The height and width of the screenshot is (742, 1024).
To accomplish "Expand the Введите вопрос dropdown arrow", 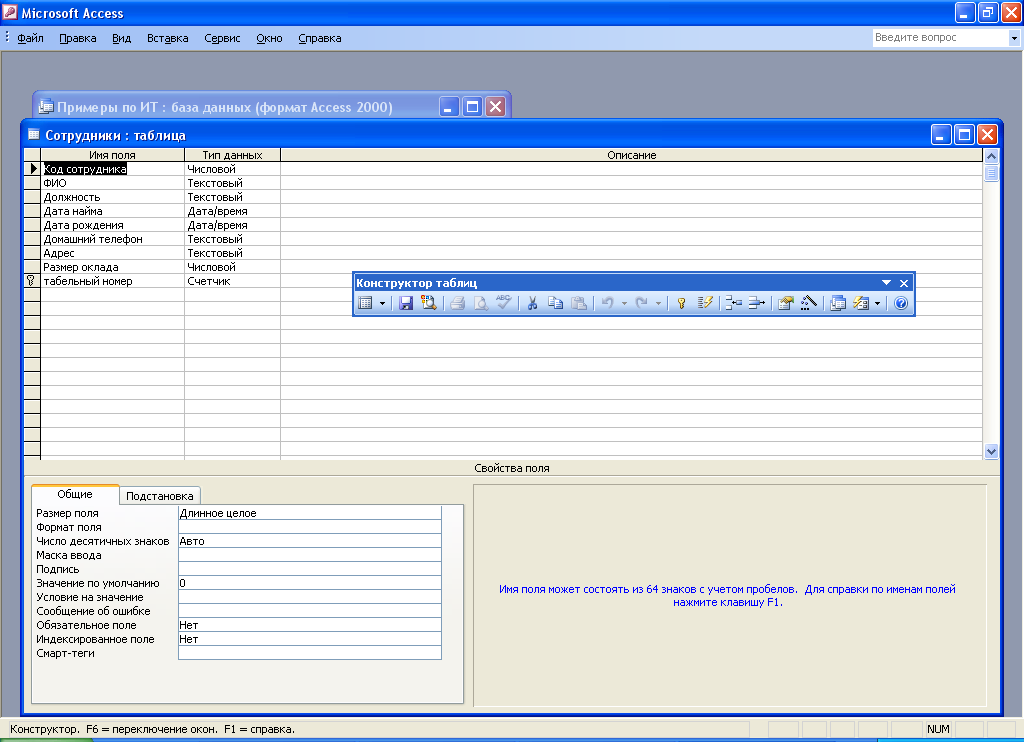I will point(1014,38).
